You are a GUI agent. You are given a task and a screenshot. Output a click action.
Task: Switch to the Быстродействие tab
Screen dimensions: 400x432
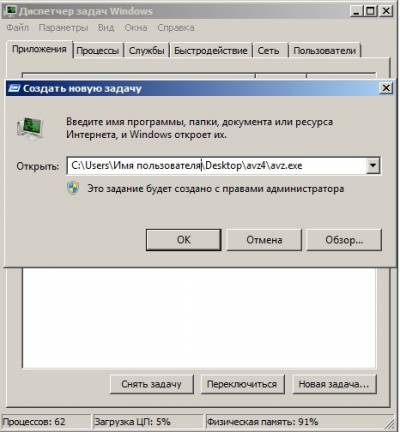211,51
